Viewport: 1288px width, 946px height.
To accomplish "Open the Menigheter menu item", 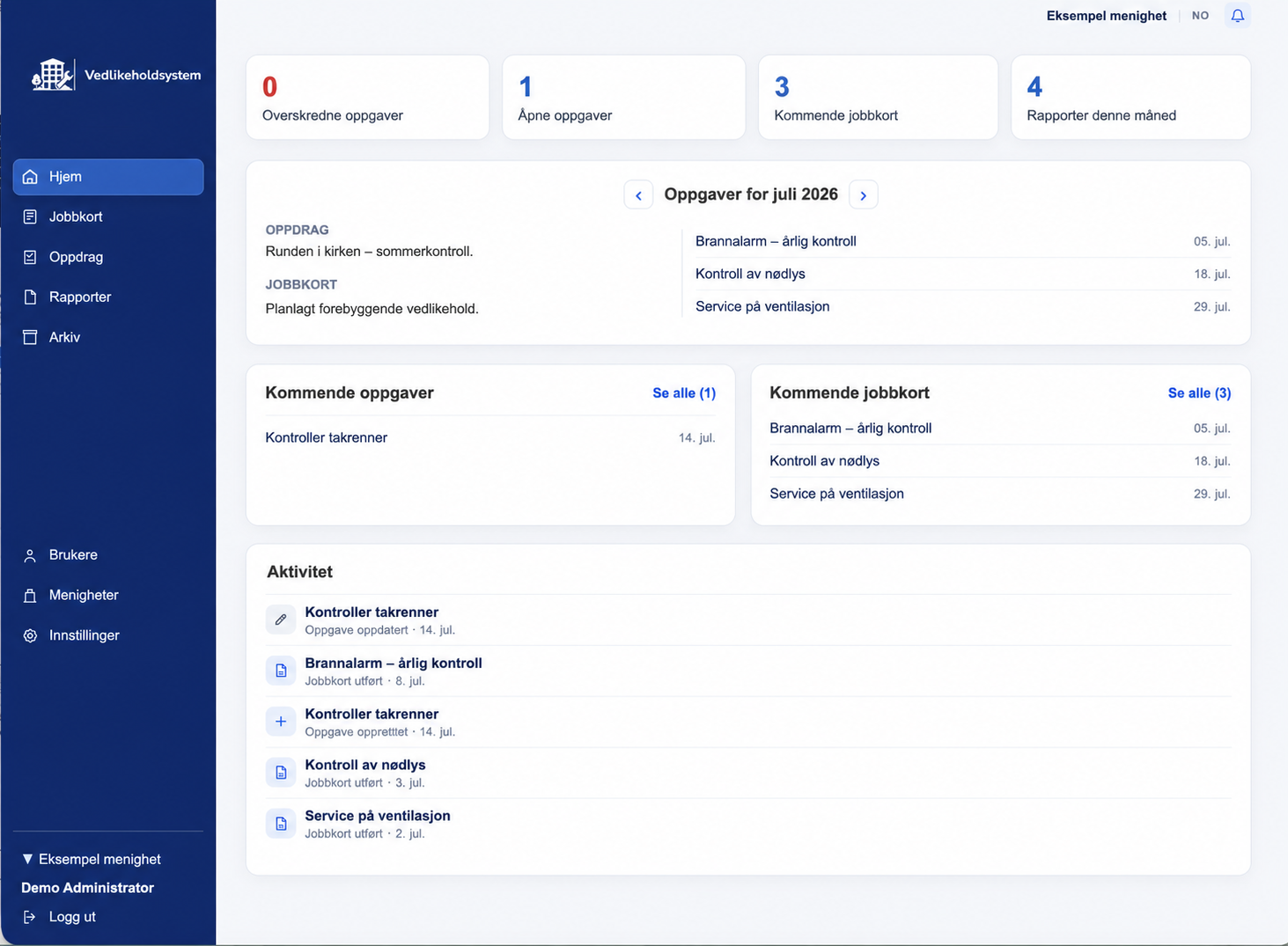I will 108,595.
